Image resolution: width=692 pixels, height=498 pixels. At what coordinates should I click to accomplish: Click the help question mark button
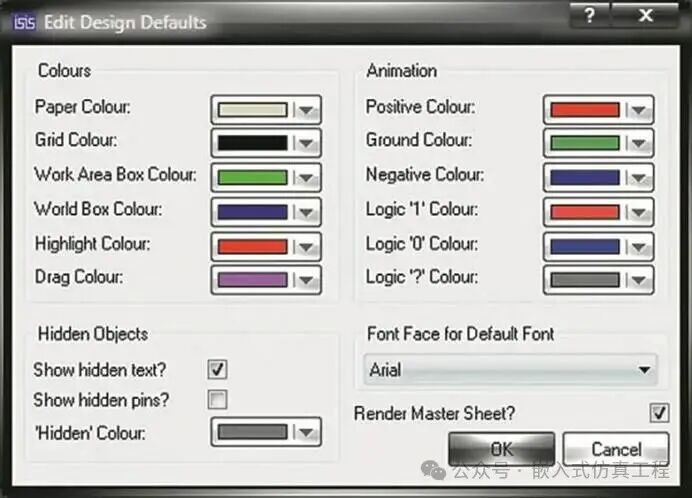590,15
